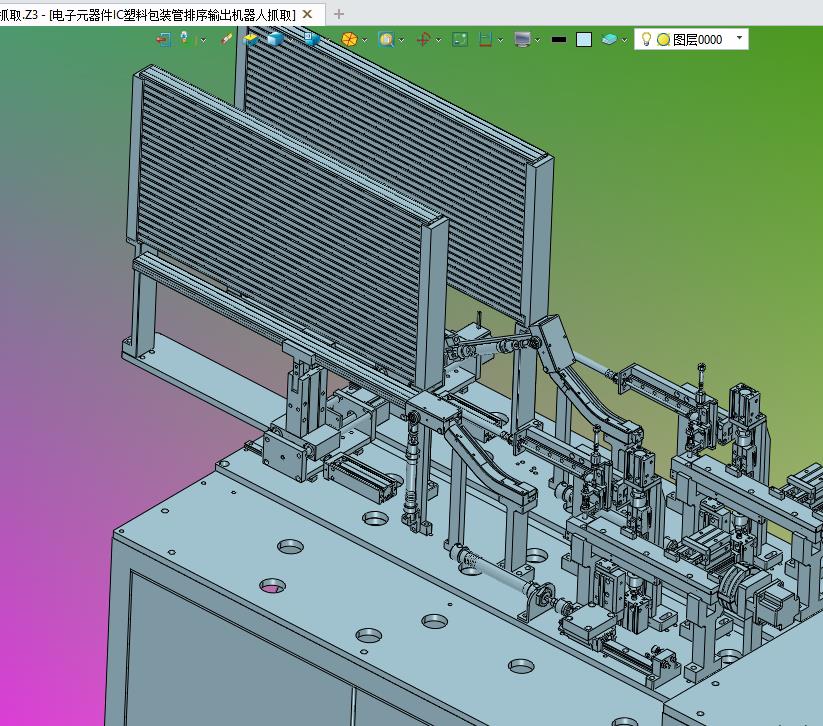Select the brush/attribute painter icon
The width and height of the screenshot is (823, 726).
click(x=227, y=39)
